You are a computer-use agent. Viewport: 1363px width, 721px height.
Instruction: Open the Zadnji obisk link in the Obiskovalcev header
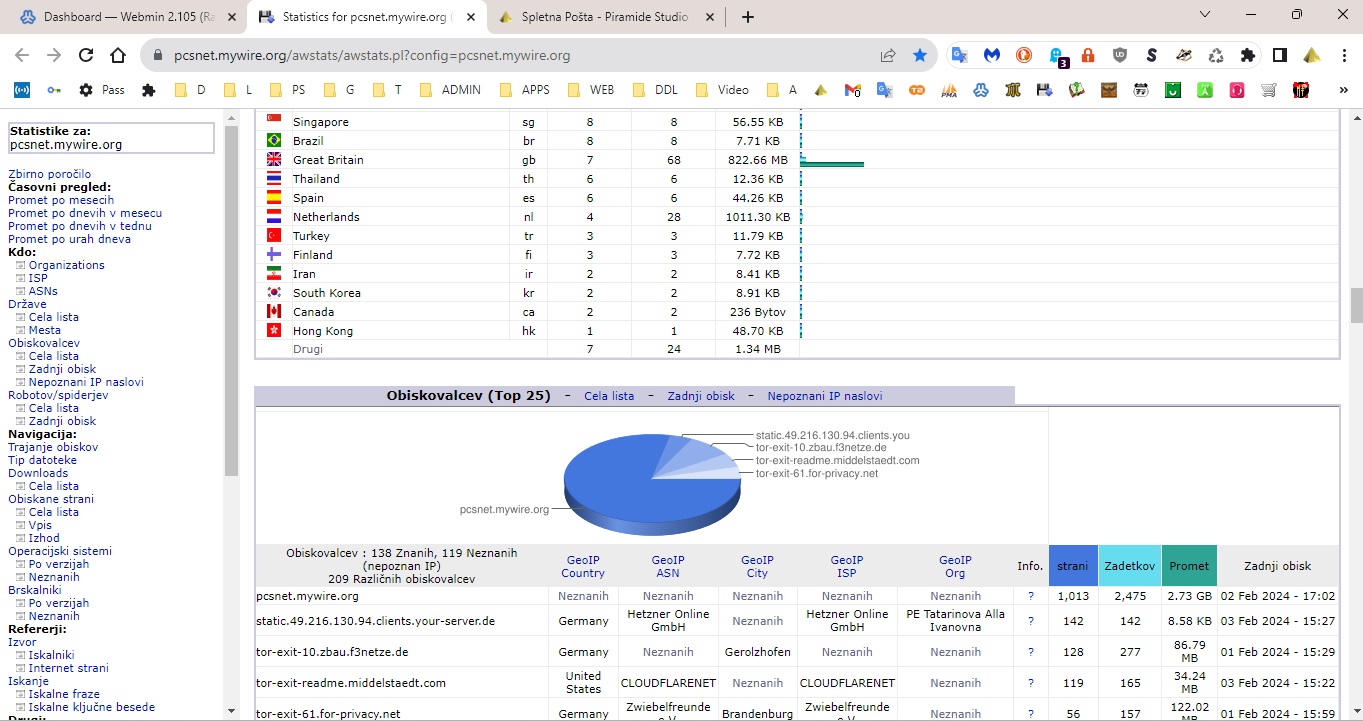click(x=701, y=396)
